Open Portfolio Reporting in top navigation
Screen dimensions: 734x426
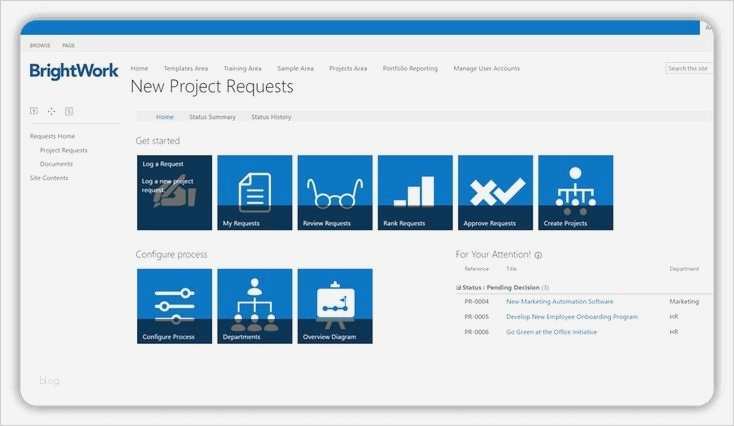410,68
